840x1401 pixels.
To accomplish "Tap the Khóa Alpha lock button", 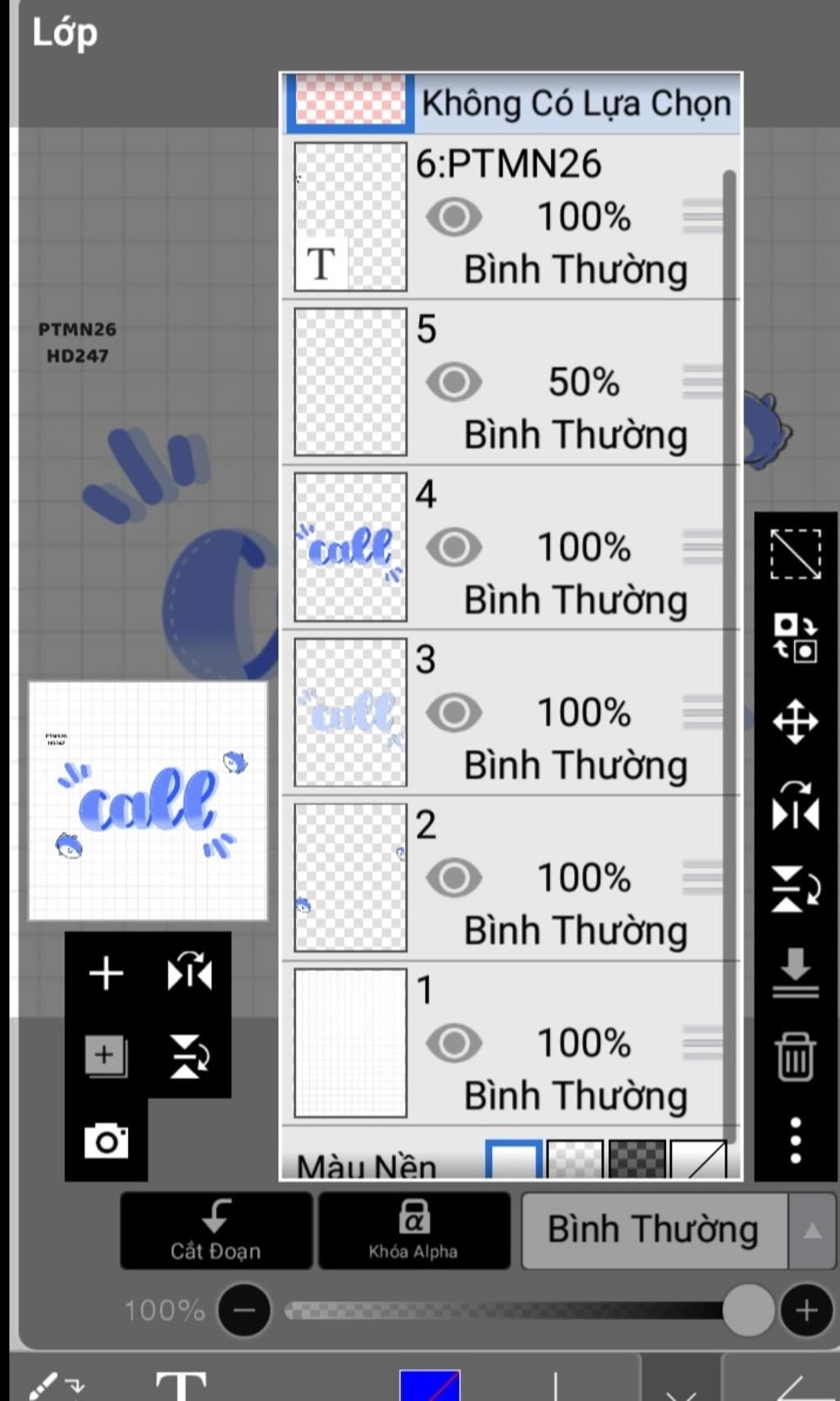I will 413,1230.
